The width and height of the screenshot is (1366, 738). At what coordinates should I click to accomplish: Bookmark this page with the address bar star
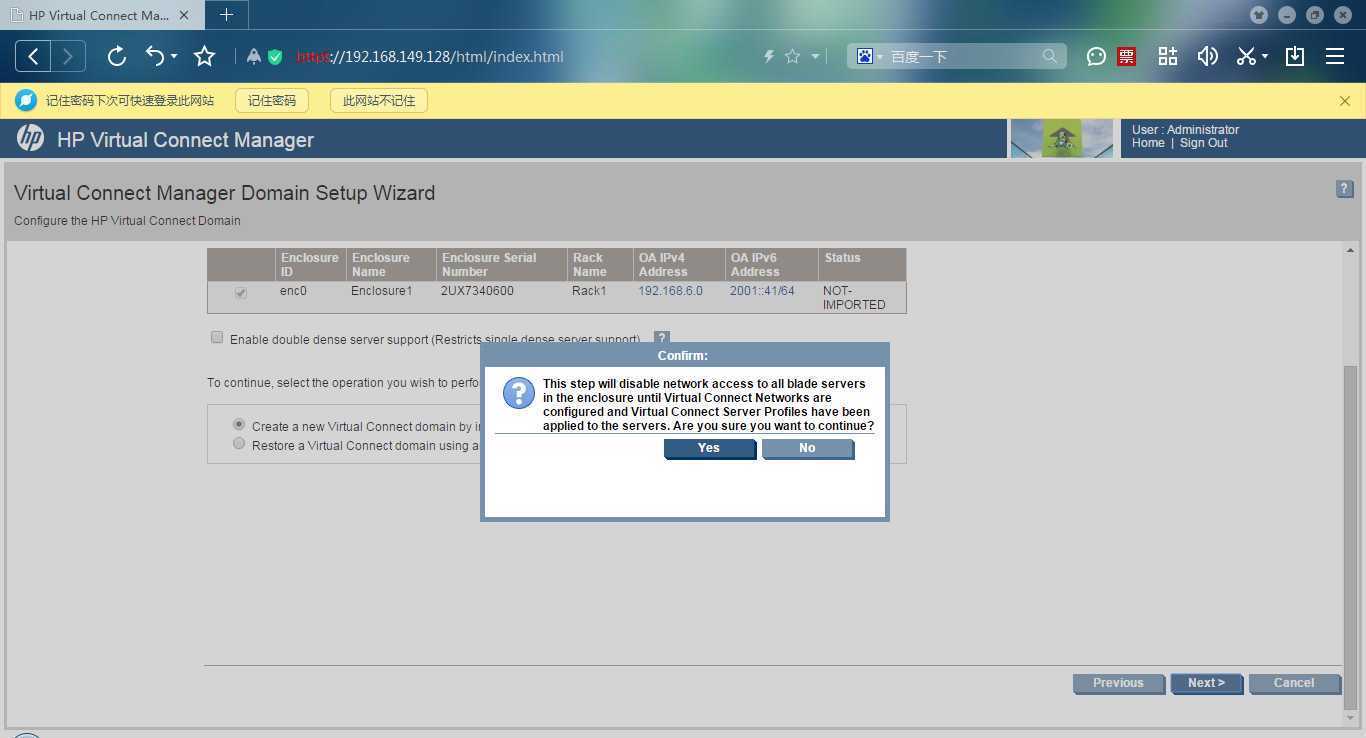click(793, 57)
